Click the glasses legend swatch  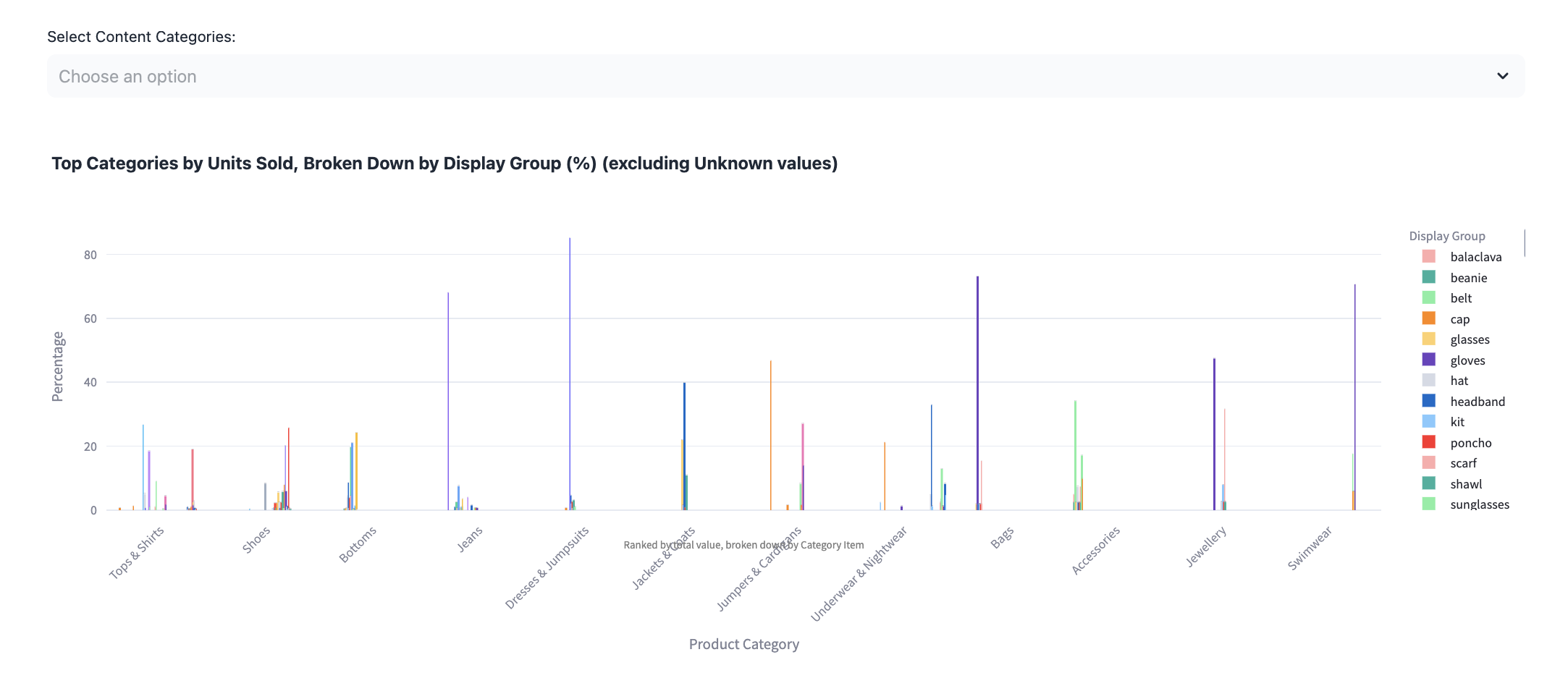pyautogui.click(x=1428, y=339)
